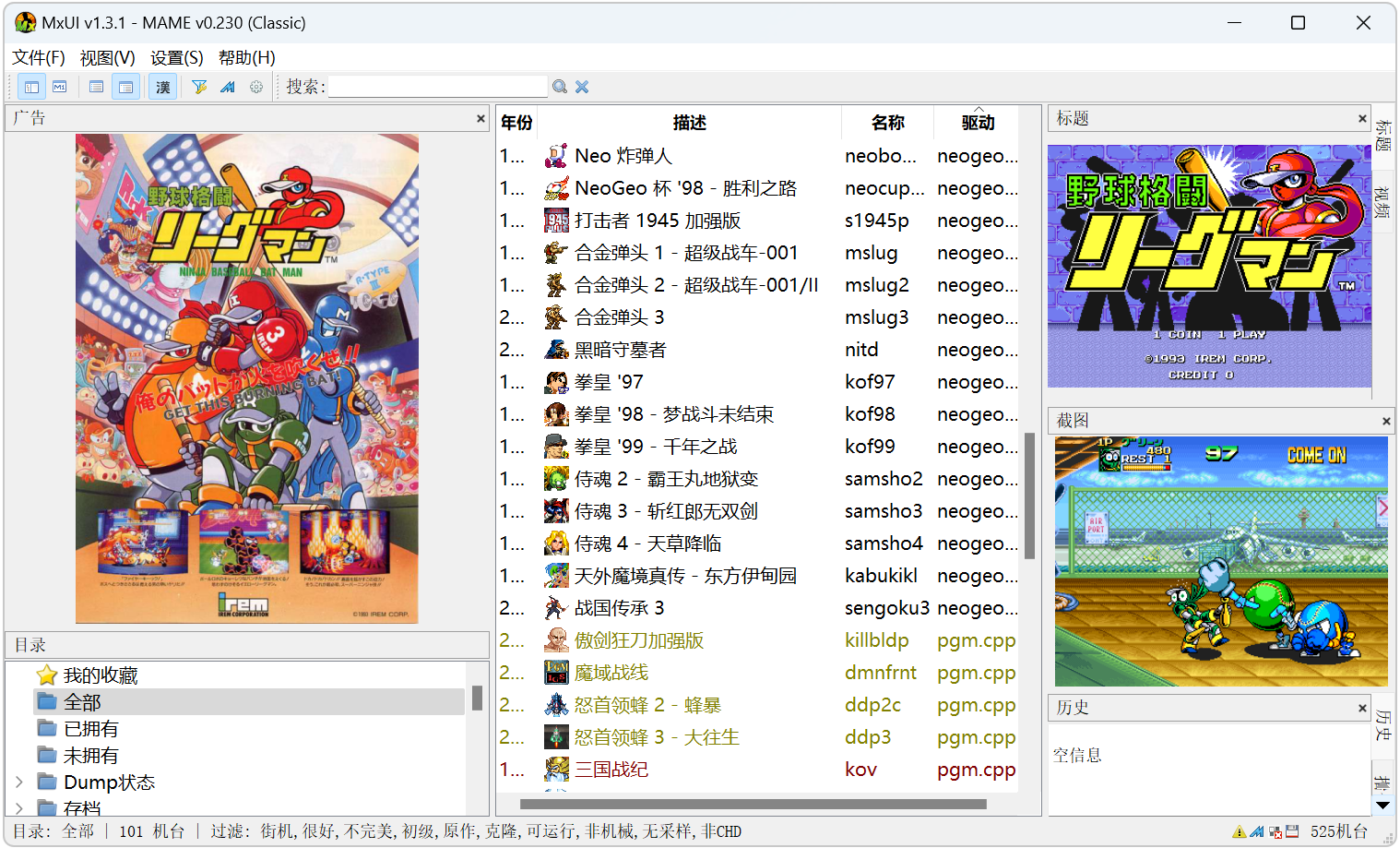
Task: Click the yellow warning icon in status bar
Action: click(x=1239, y=832)
